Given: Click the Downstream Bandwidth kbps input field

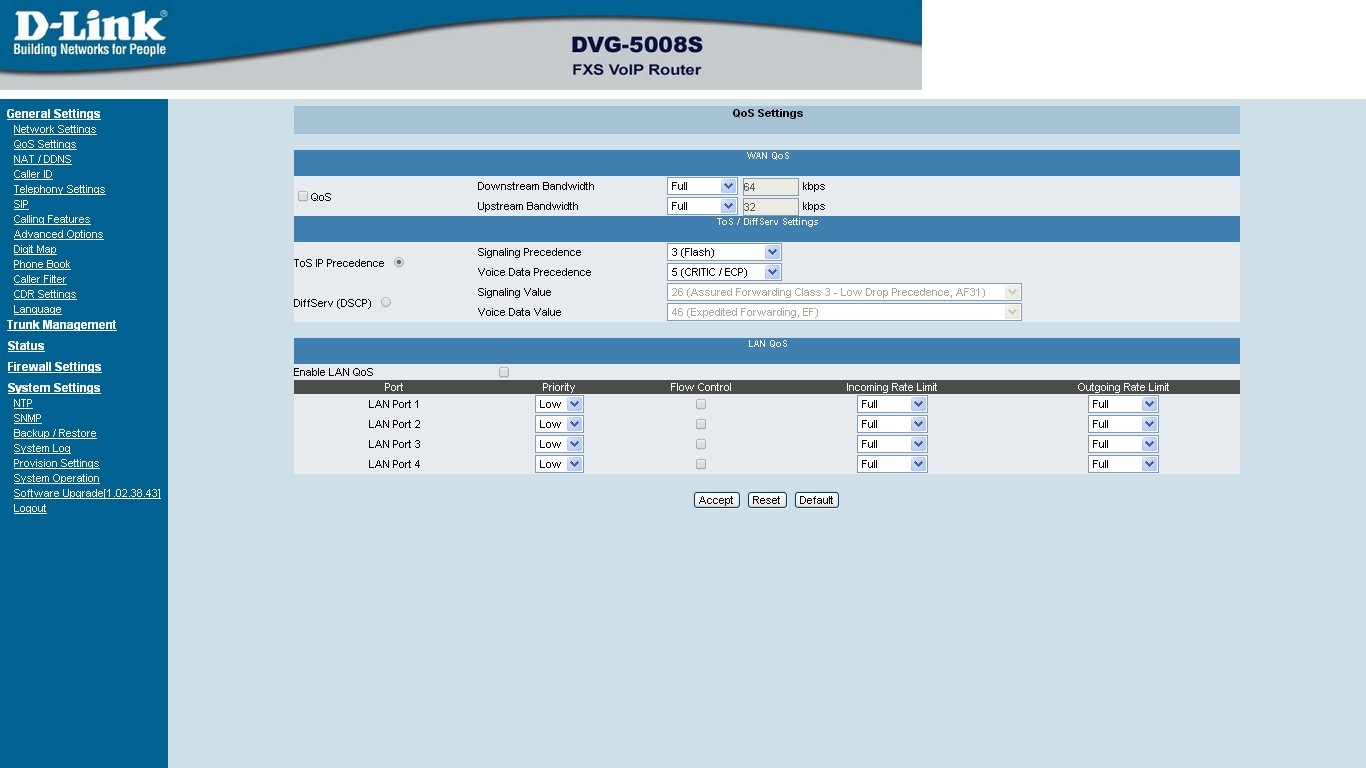Looking at the screenshot, I should point(770,186).
